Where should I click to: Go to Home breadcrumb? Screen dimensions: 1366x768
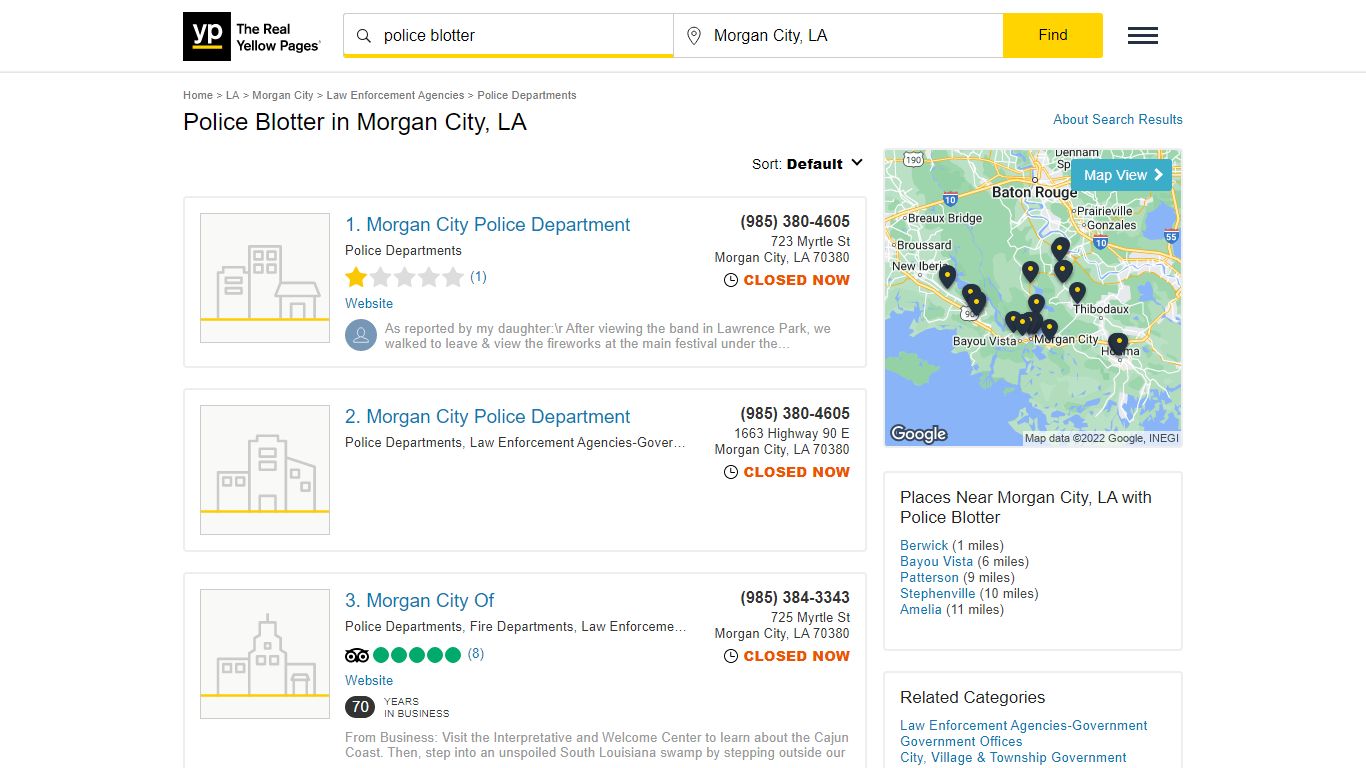pyautogui.click(x=198, y=95)
